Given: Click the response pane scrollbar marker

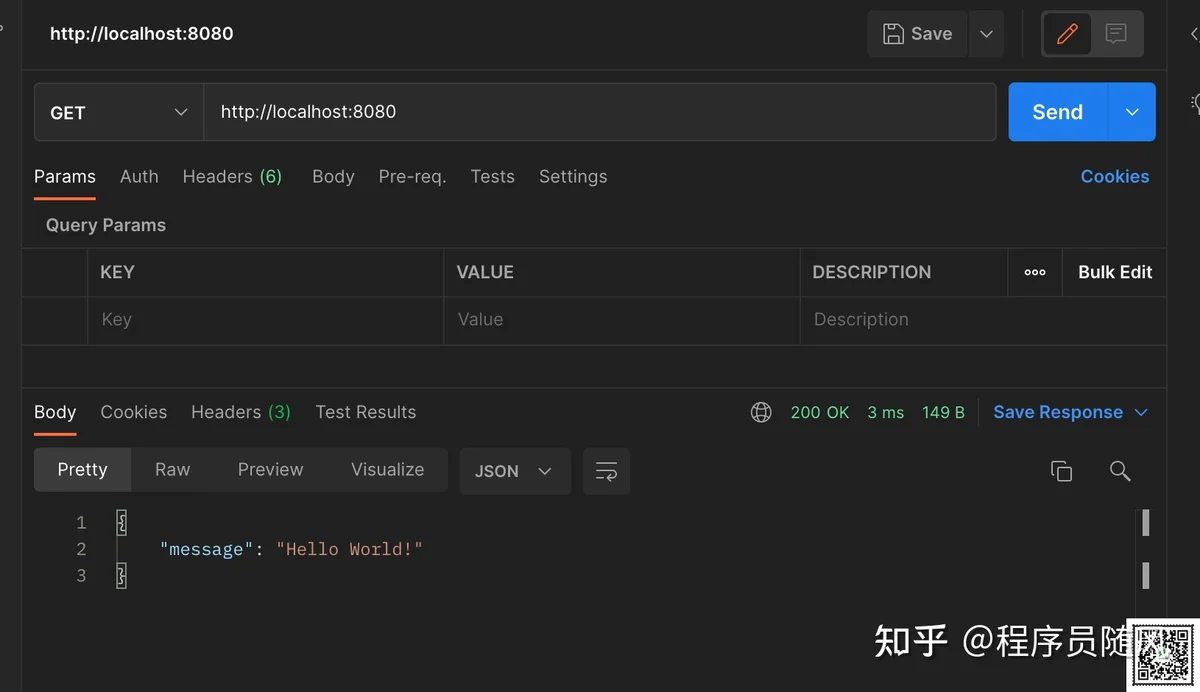Looking at the screenshot, I should pos(1145,522).
